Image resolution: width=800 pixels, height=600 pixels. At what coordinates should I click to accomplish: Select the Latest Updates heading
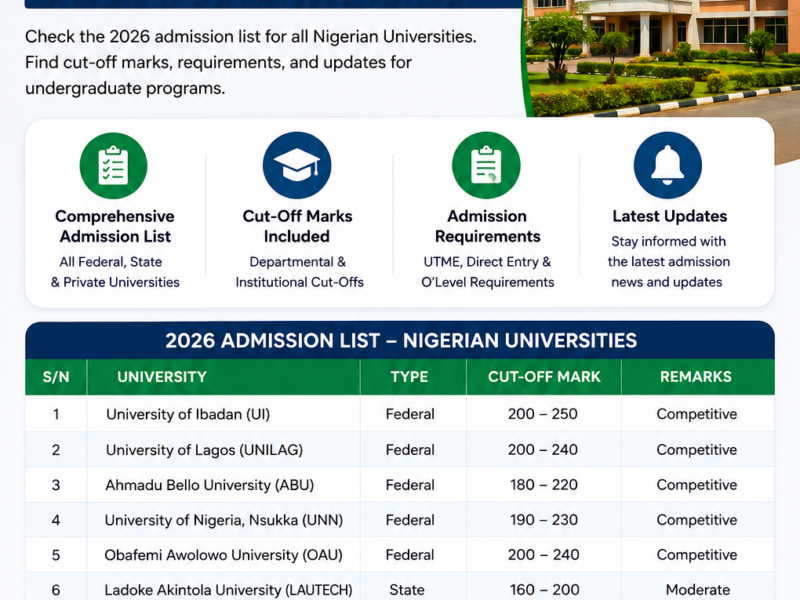click(669, 216)
